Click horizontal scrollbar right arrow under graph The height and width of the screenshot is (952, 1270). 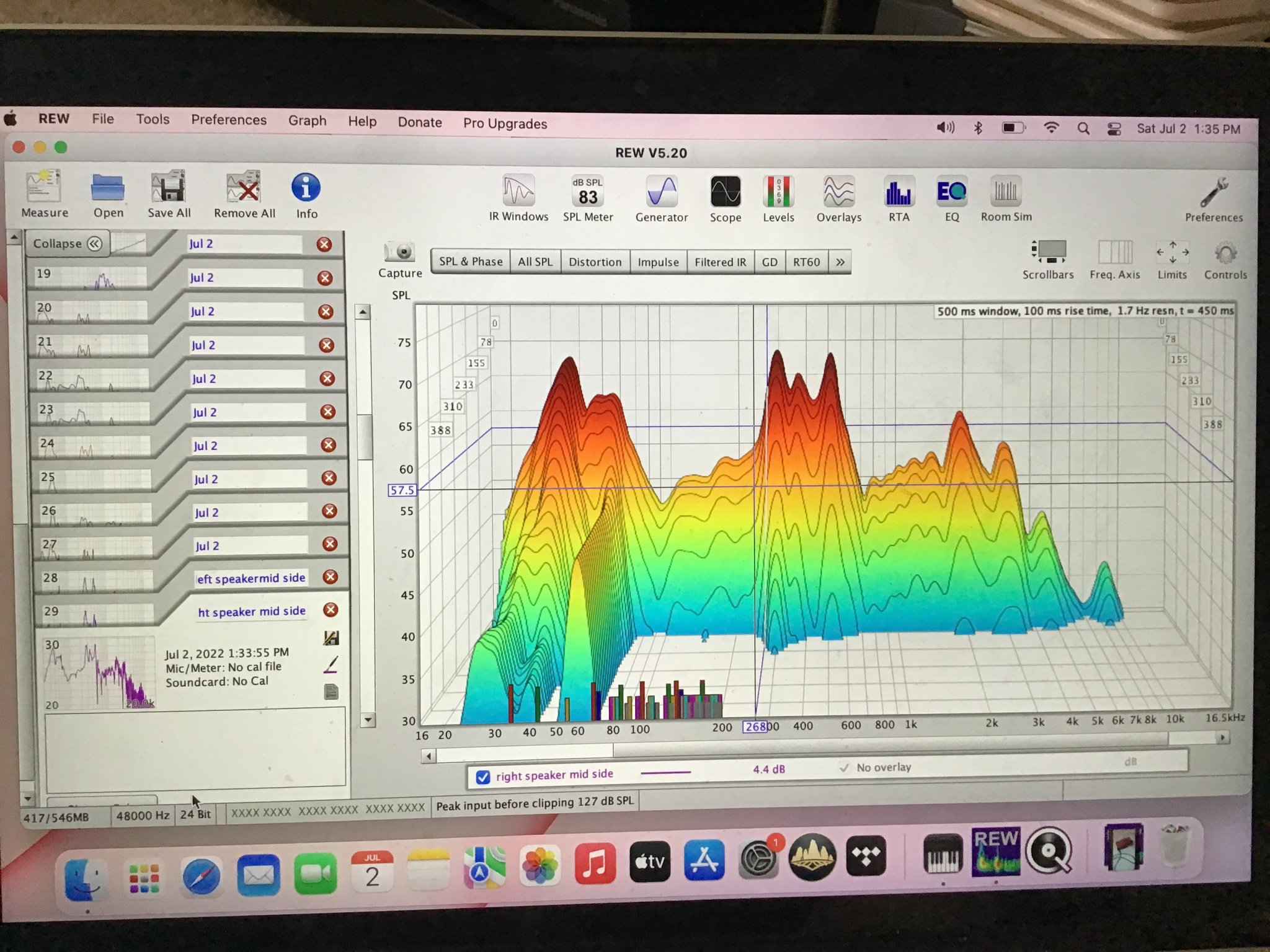1222,738
